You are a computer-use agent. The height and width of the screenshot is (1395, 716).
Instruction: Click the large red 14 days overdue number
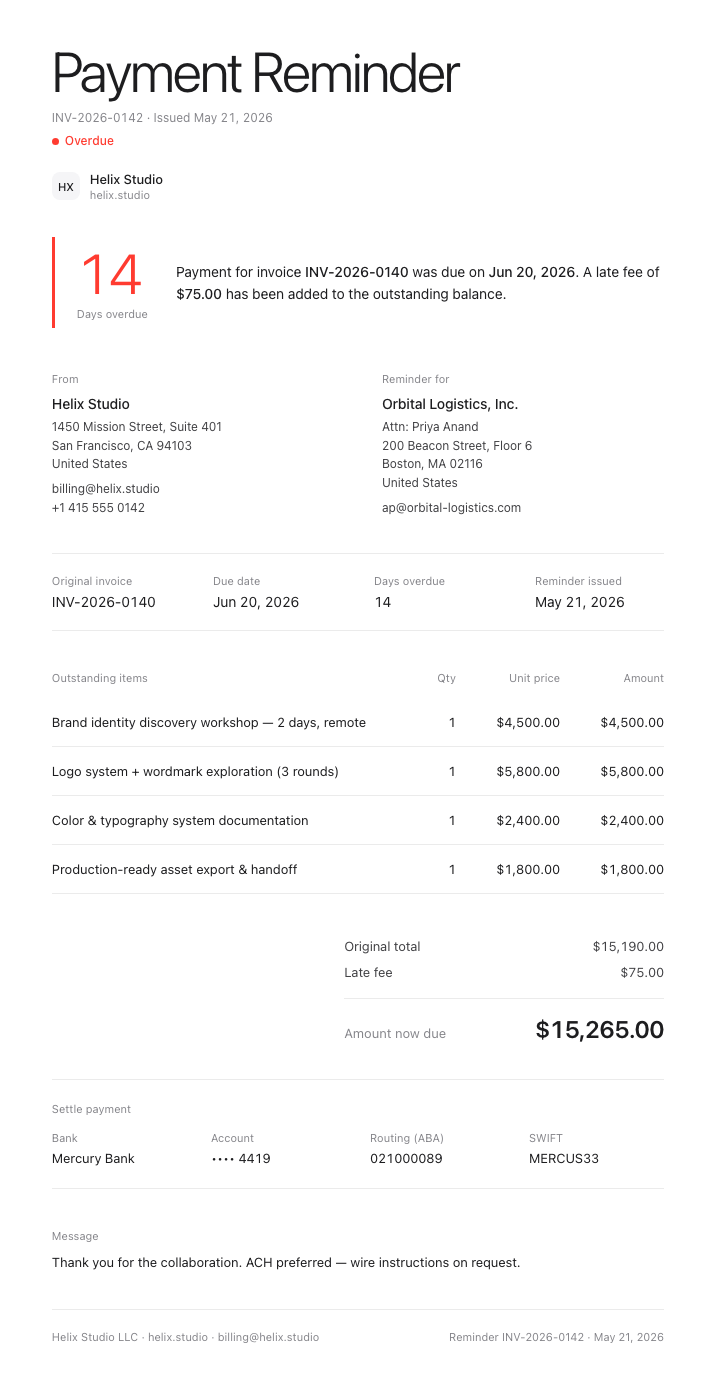(x=111, y=275)
